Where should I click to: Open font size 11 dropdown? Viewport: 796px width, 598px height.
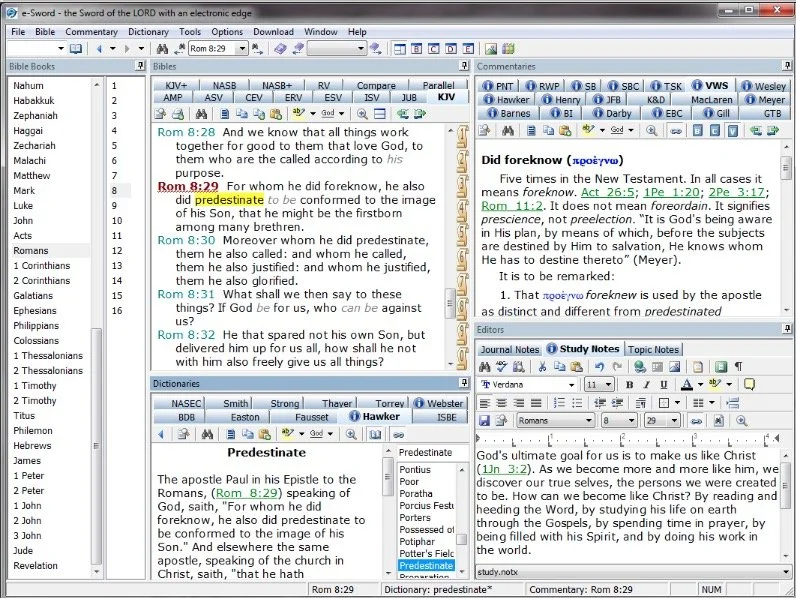(609, 385)
